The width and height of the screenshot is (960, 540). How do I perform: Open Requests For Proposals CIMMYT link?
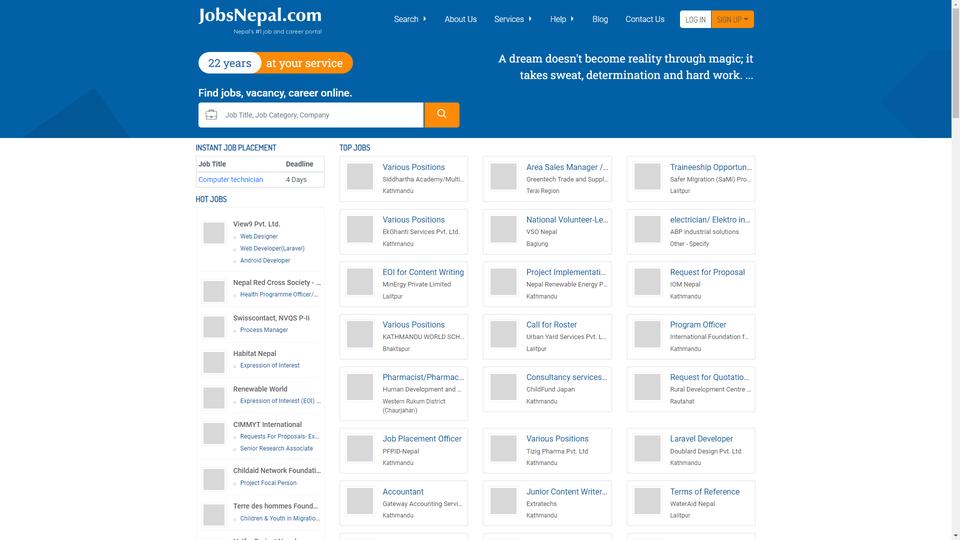coord(279,437)
